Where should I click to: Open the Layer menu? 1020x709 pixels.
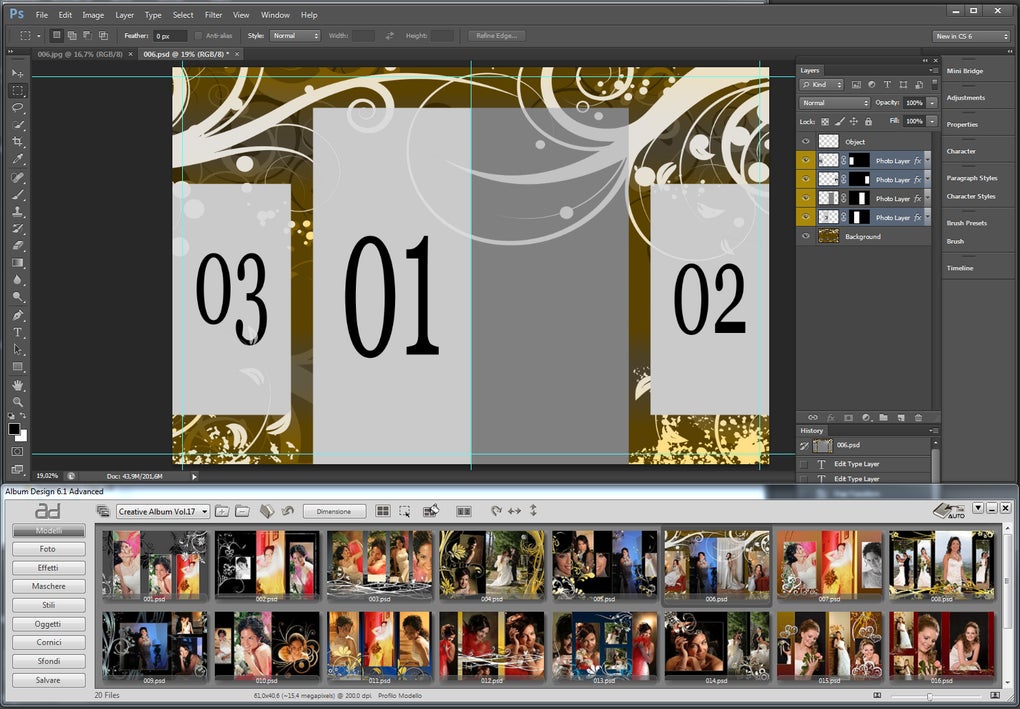pos(124,15)
